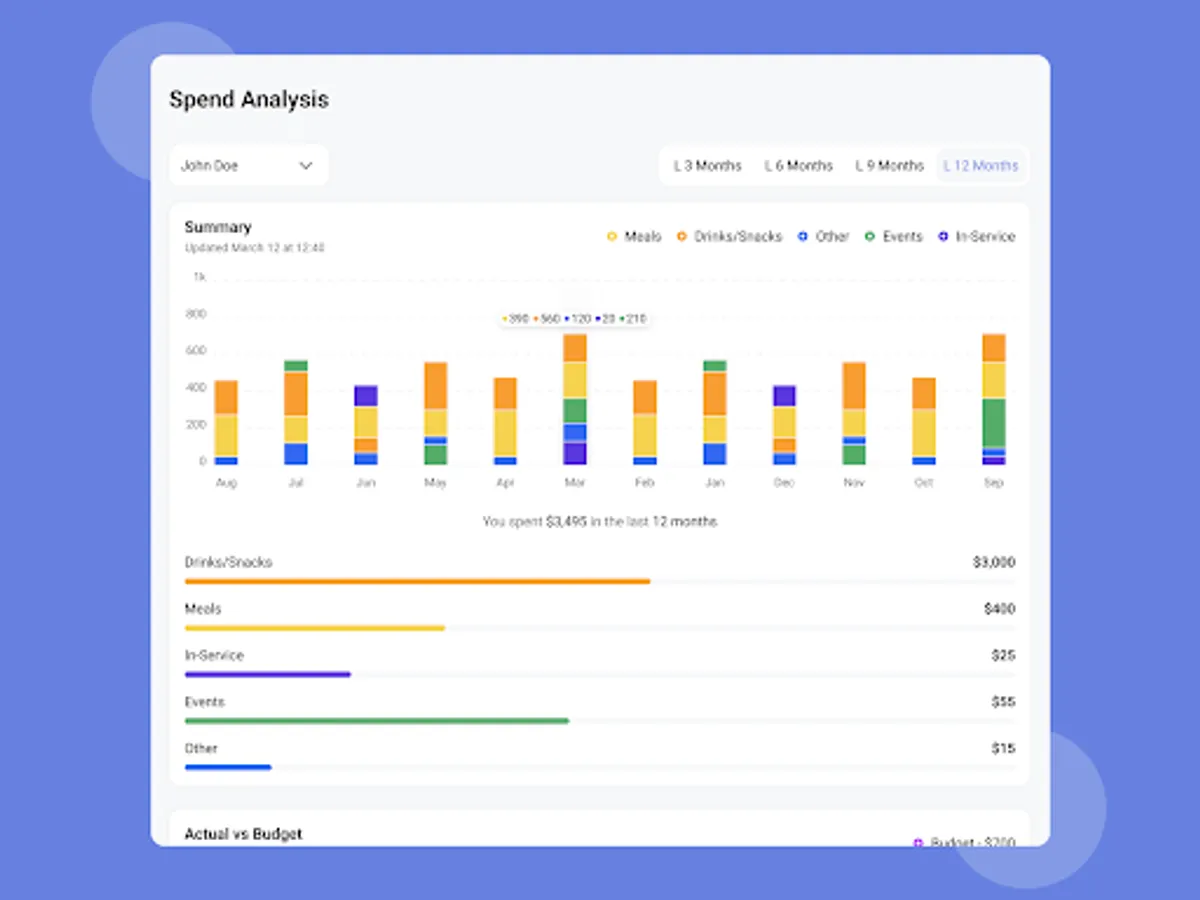Click the Oct stacked bar
The height and width of the screenshot is (900, 1200).
(x=924, y=421)
